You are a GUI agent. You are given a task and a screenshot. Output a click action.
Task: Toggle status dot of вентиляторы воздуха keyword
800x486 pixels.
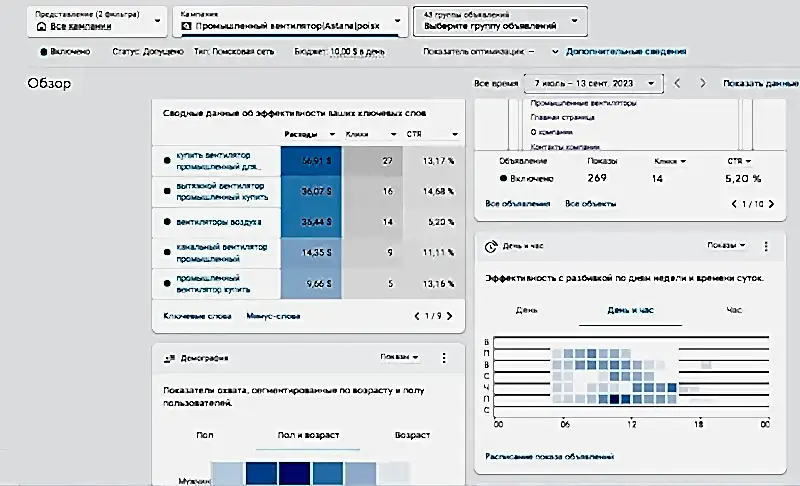click(x=167, y=222)
